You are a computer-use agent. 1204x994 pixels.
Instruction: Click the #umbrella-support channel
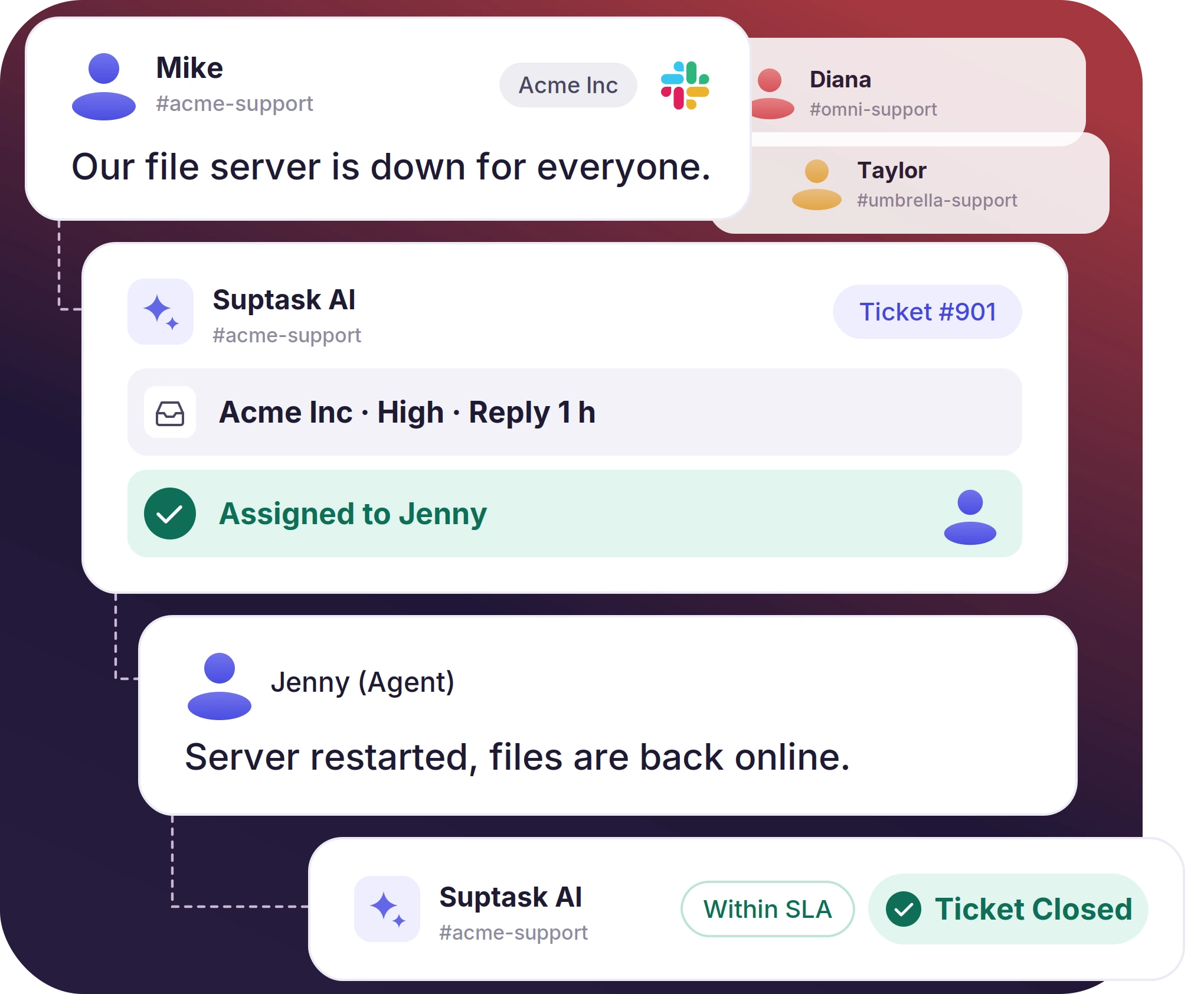pyautogui.click(x=937, y=201)
